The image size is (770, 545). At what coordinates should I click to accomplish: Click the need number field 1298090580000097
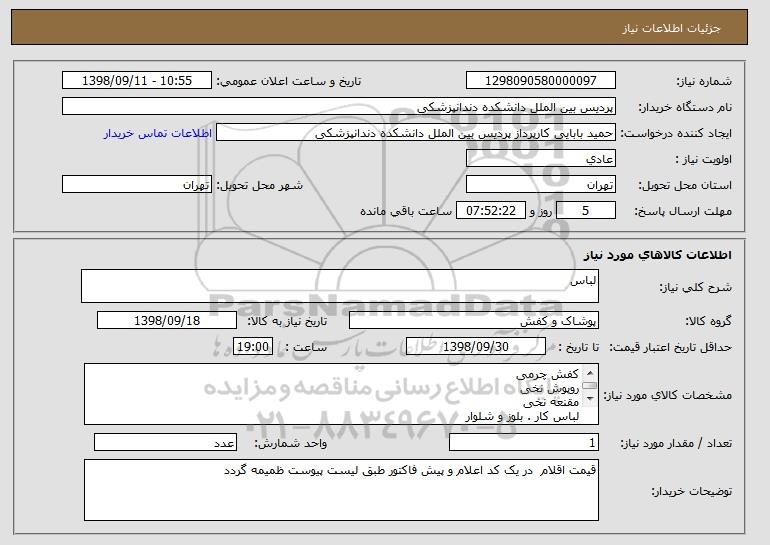coord(541,81)
